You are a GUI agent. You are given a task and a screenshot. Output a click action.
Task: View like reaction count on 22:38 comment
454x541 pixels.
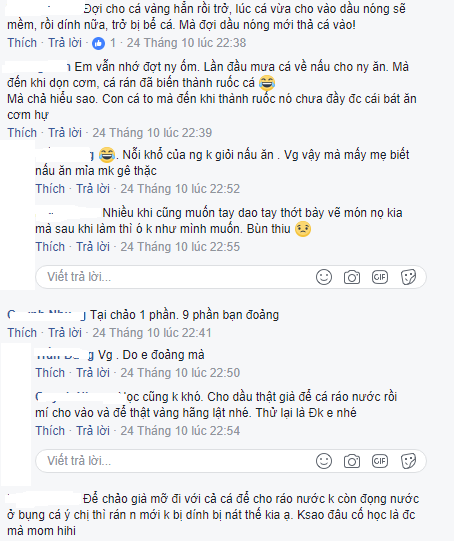pyautogui.click(x=104, y=43)
